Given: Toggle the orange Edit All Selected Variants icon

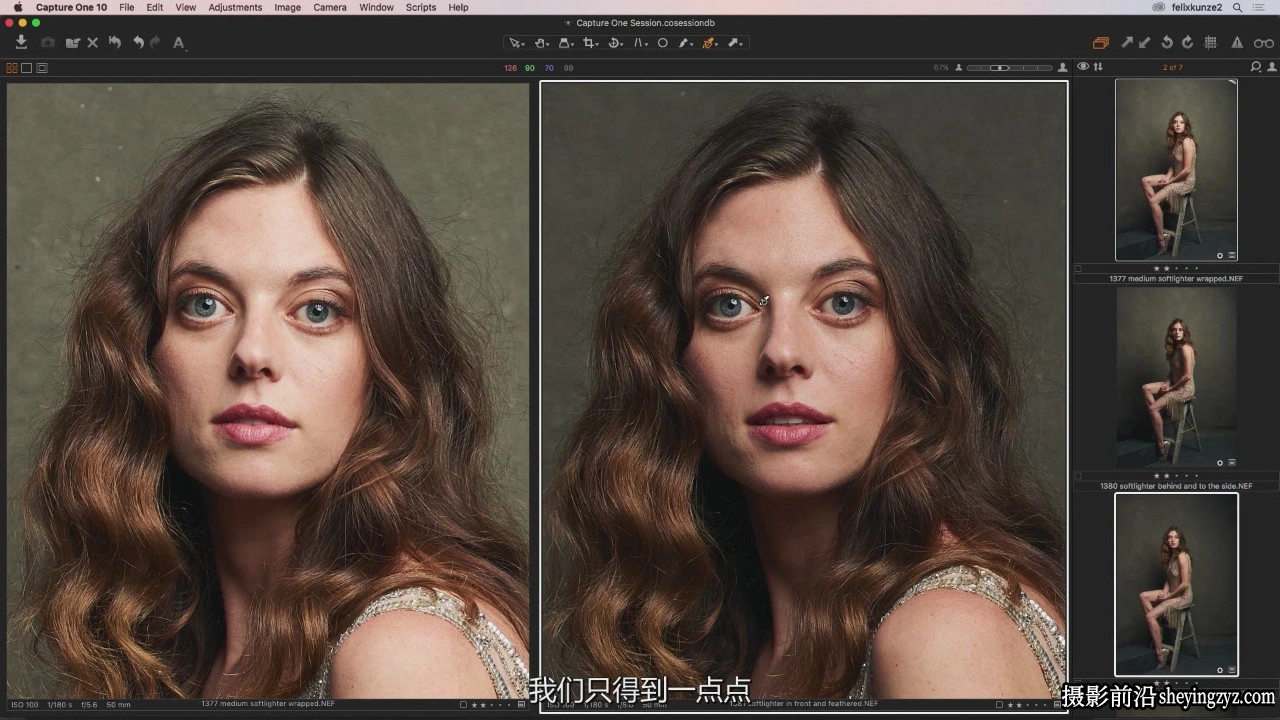Looking at the screenshot, I should tap(1101, 43).
